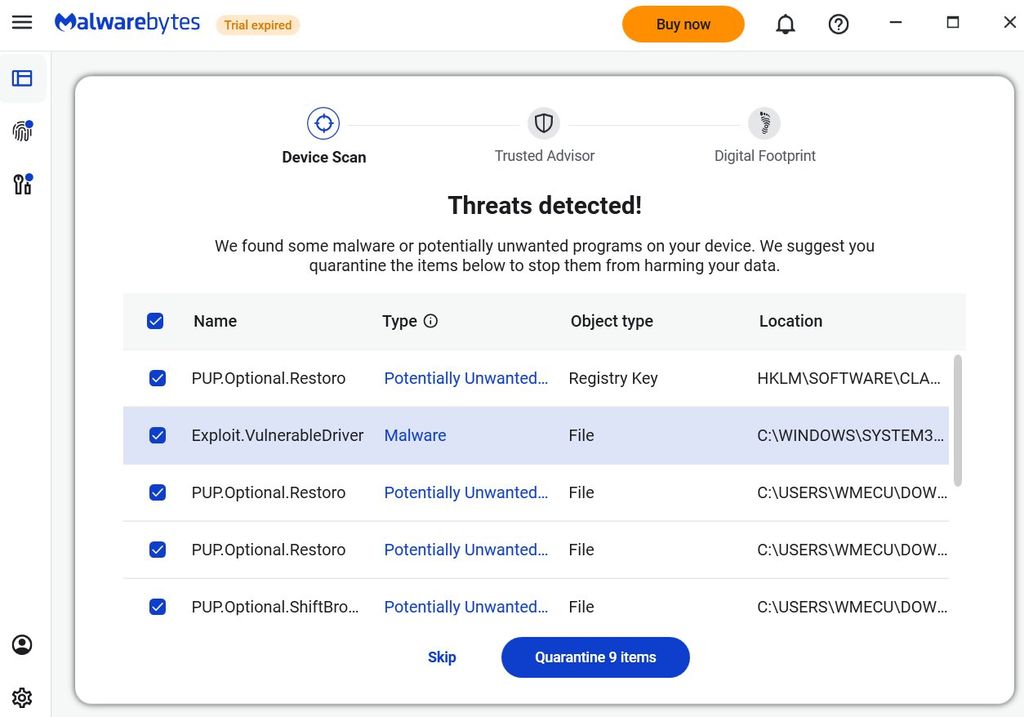1024x717 pixels.
Task: Click the Buy now button
Action: point(683,24)
